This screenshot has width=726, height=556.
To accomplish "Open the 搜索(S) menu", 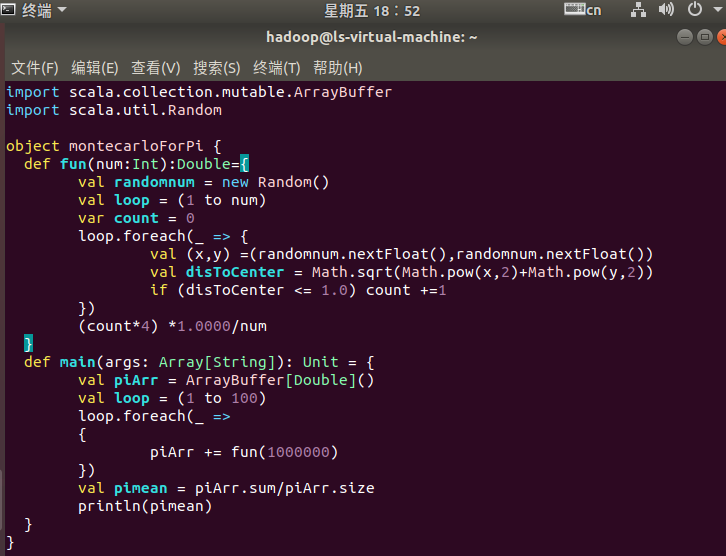I will [217, 68].
